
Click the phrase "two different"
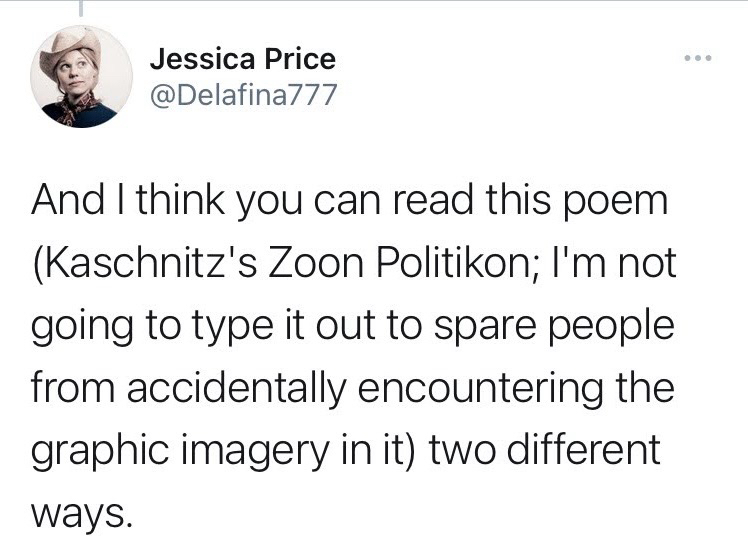(x=546, y=450)
